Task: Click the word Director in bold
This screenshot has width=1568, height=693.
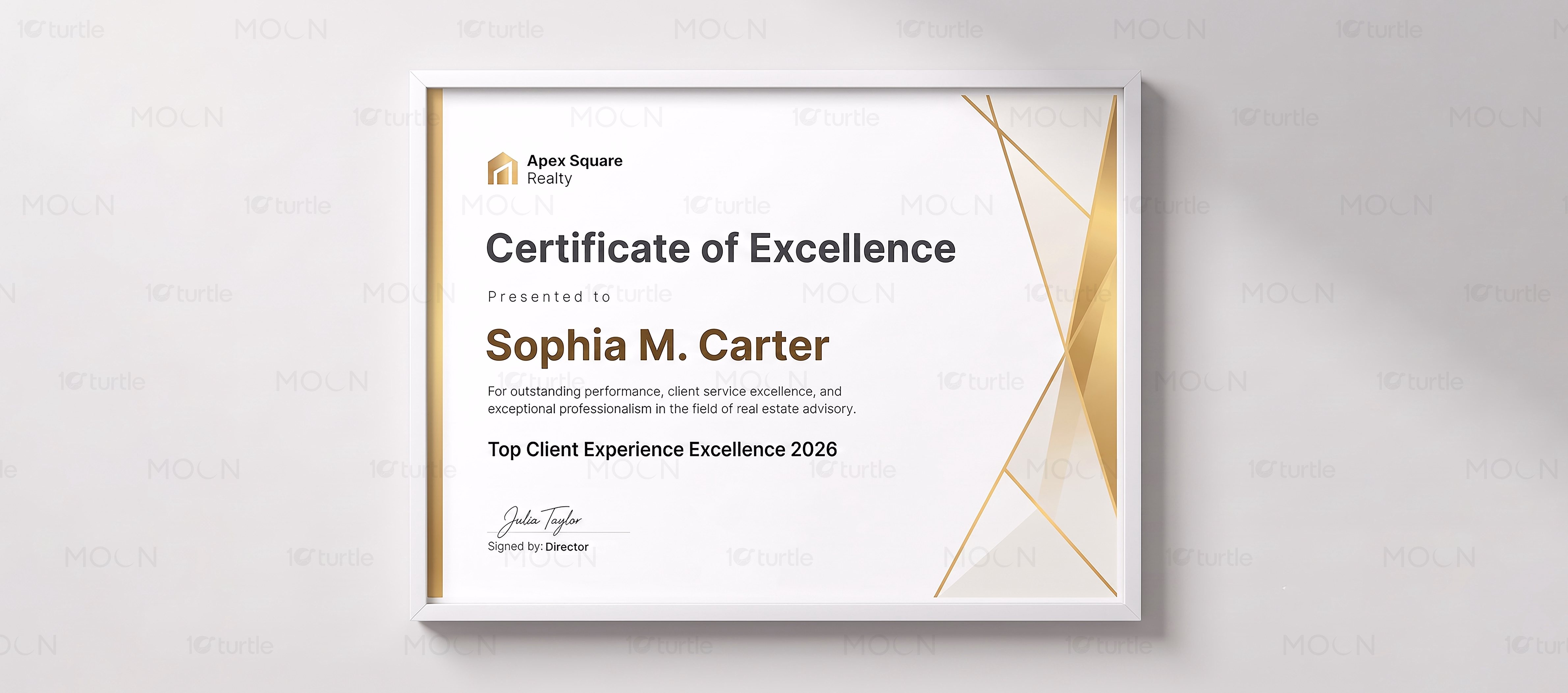Action: click(567, 546)
